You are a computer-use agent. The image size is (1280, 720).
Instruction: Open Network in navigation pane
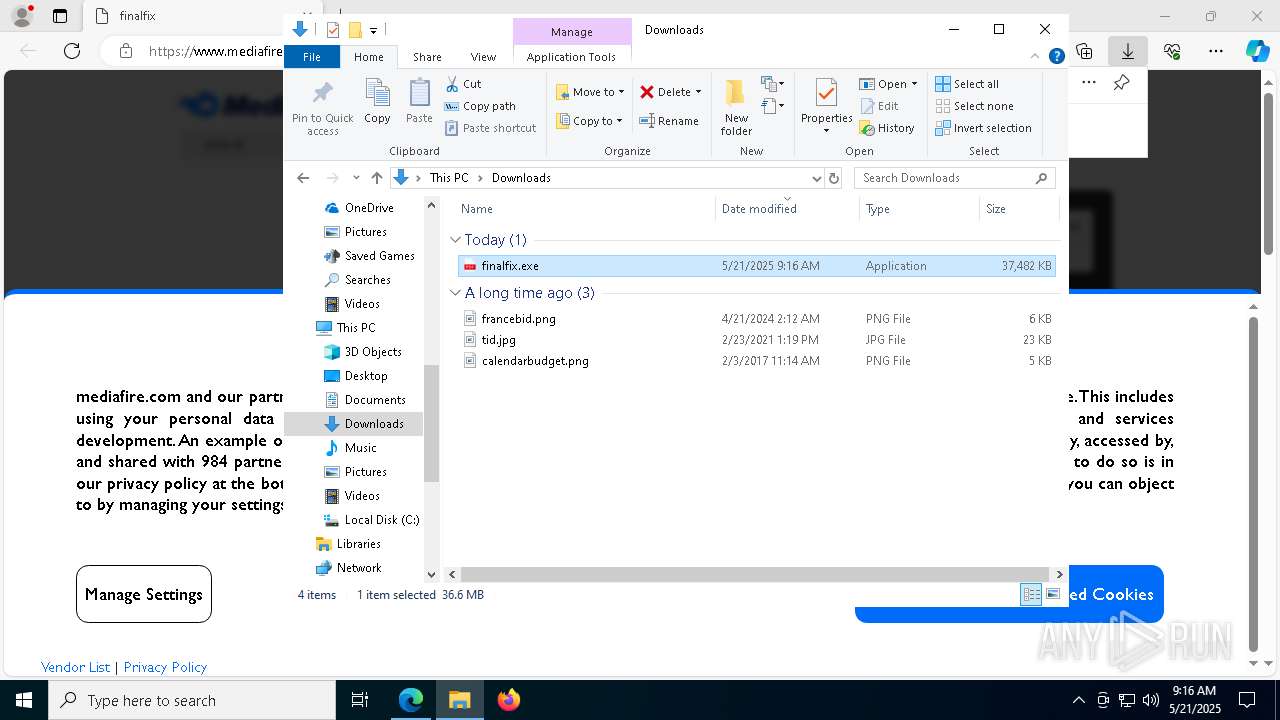coord(349,568)
